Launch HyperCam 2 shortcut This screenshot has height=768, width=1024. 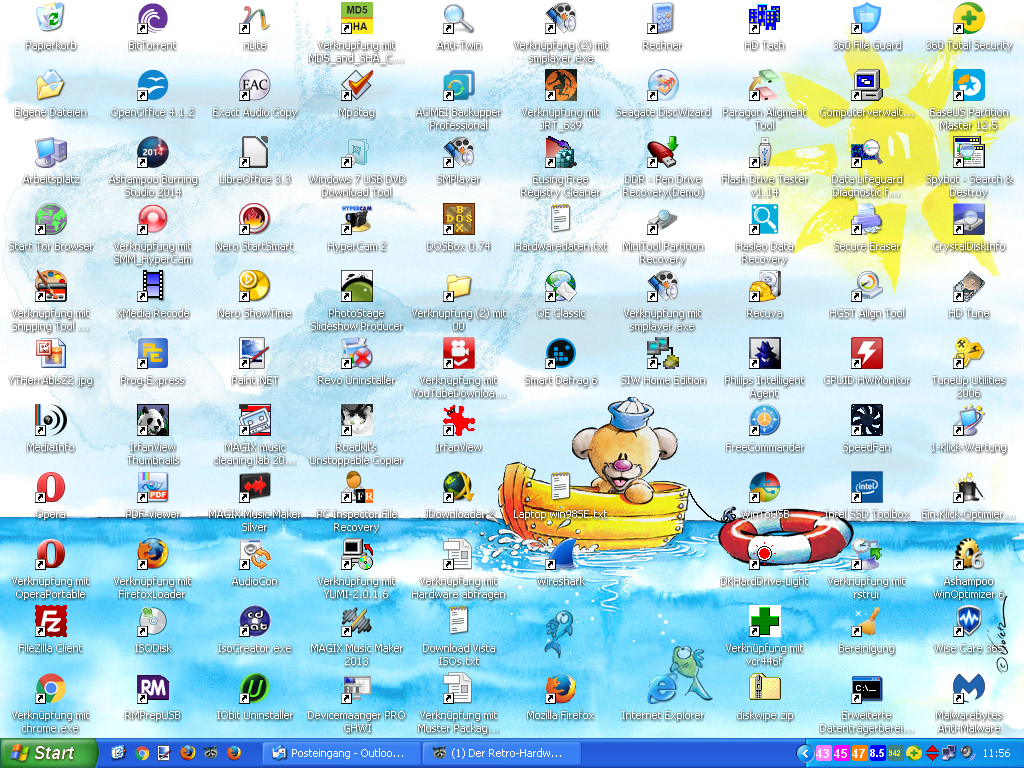pyautogui.click(x=357, y=219)
